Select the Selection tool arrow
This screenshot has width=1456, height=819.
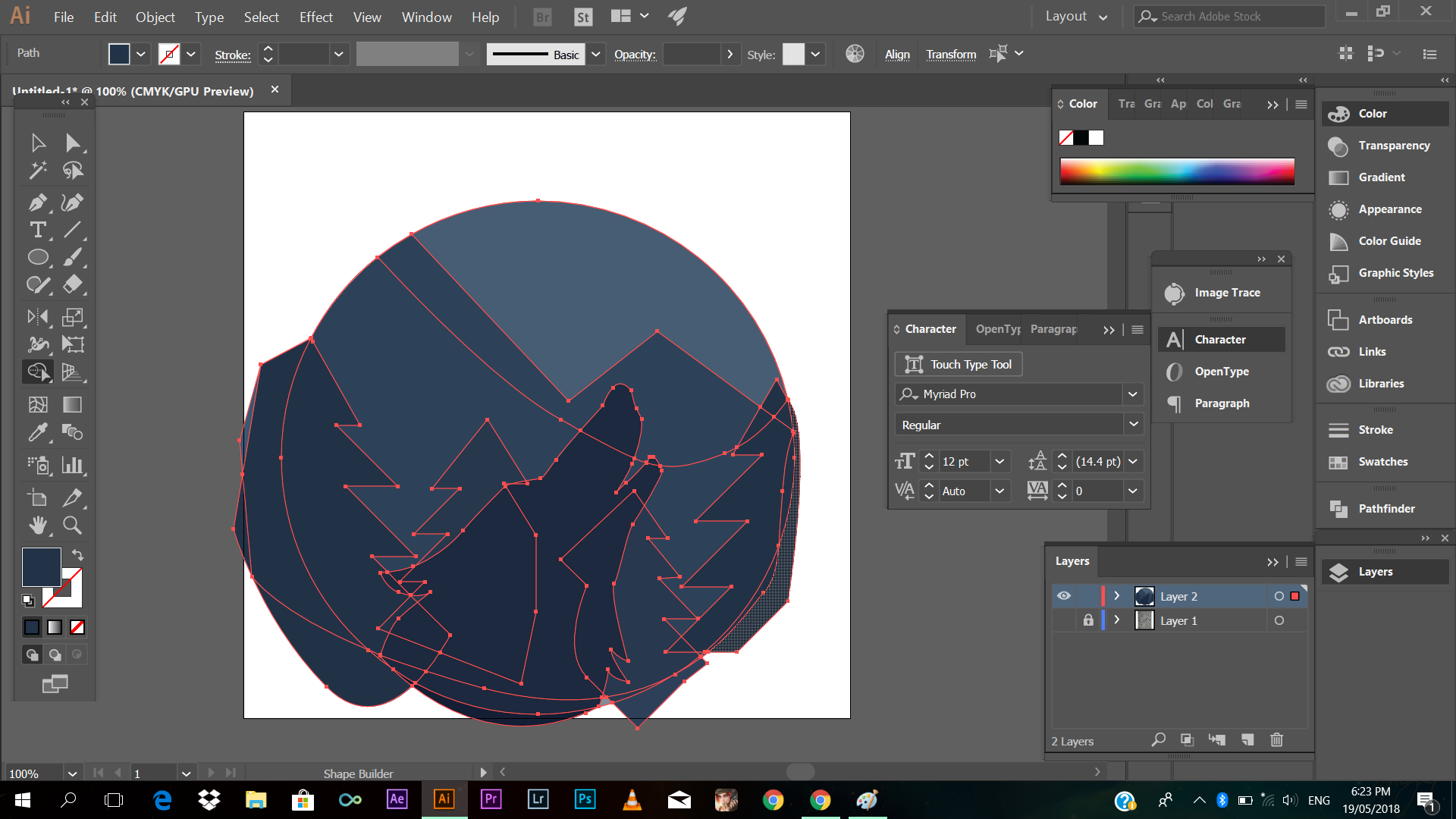(x=38, y=143)
